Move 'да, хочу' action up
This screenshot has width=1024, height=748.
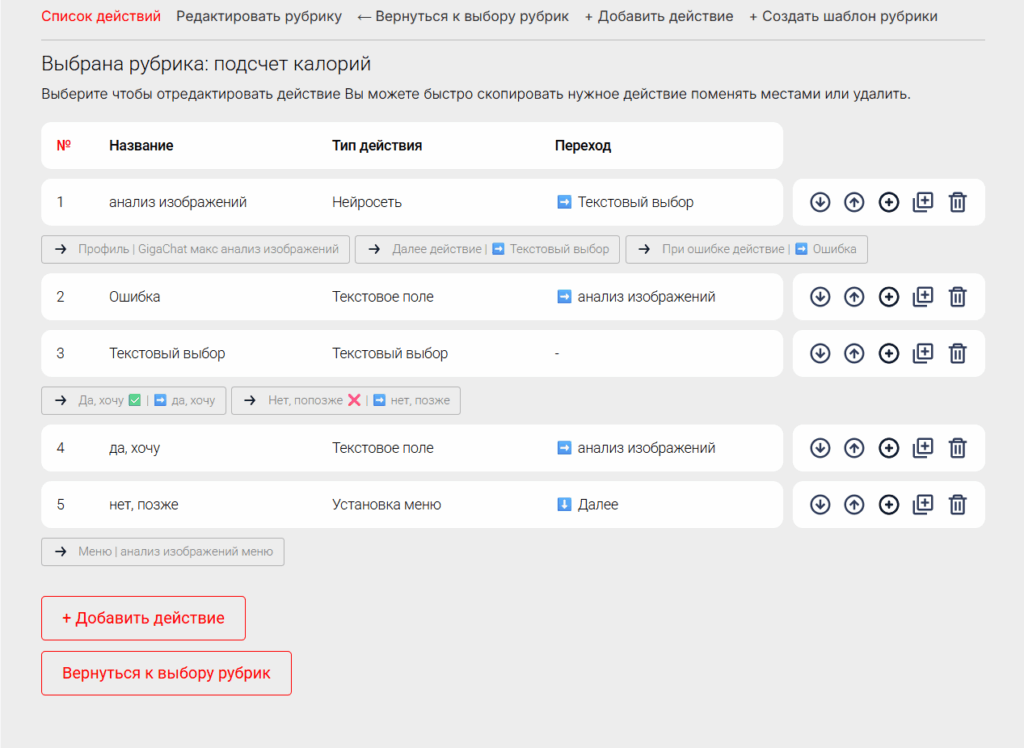[x=854, y=448]
